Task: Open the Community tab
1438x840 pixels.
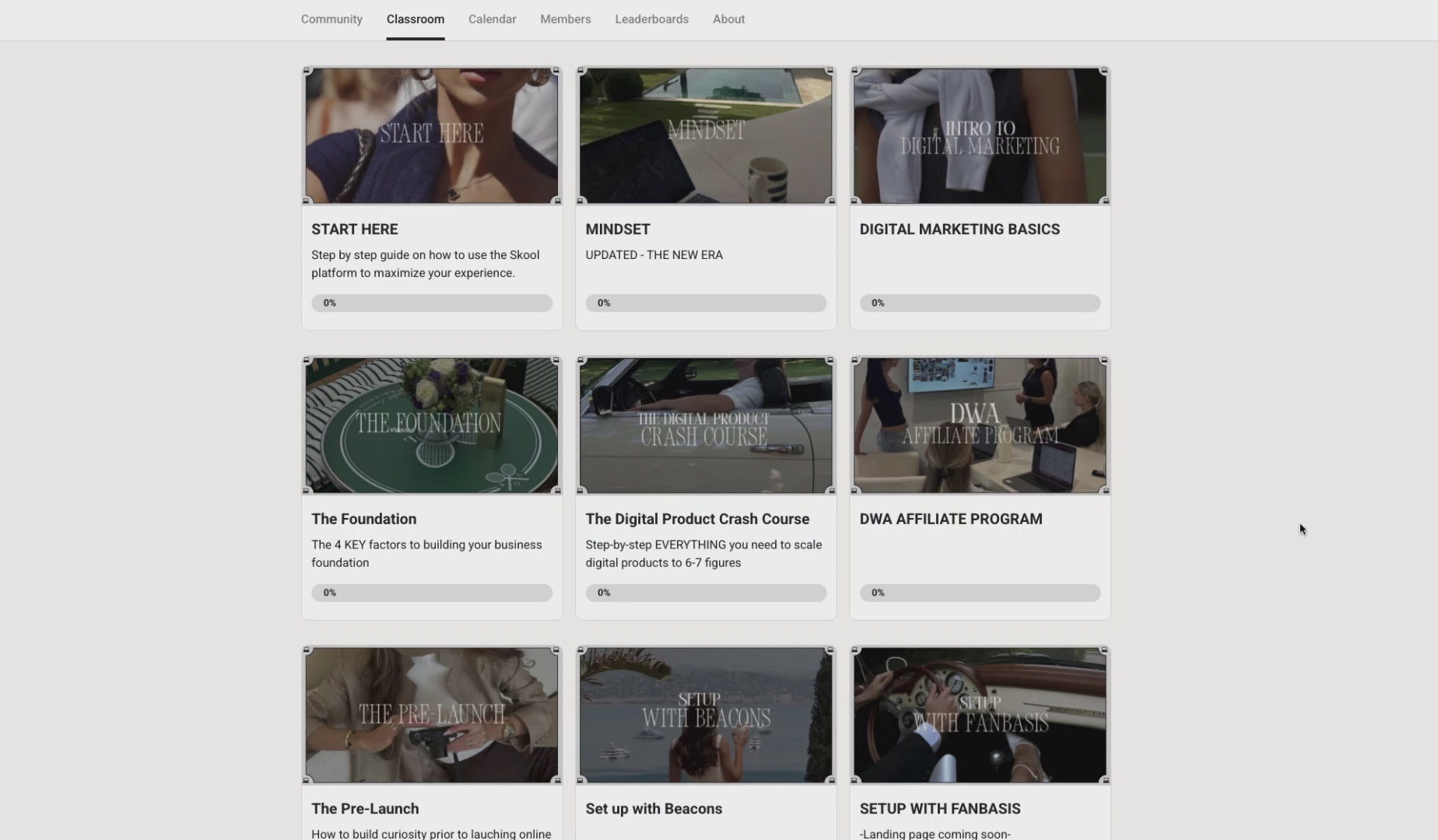Action: pos(331,19)
